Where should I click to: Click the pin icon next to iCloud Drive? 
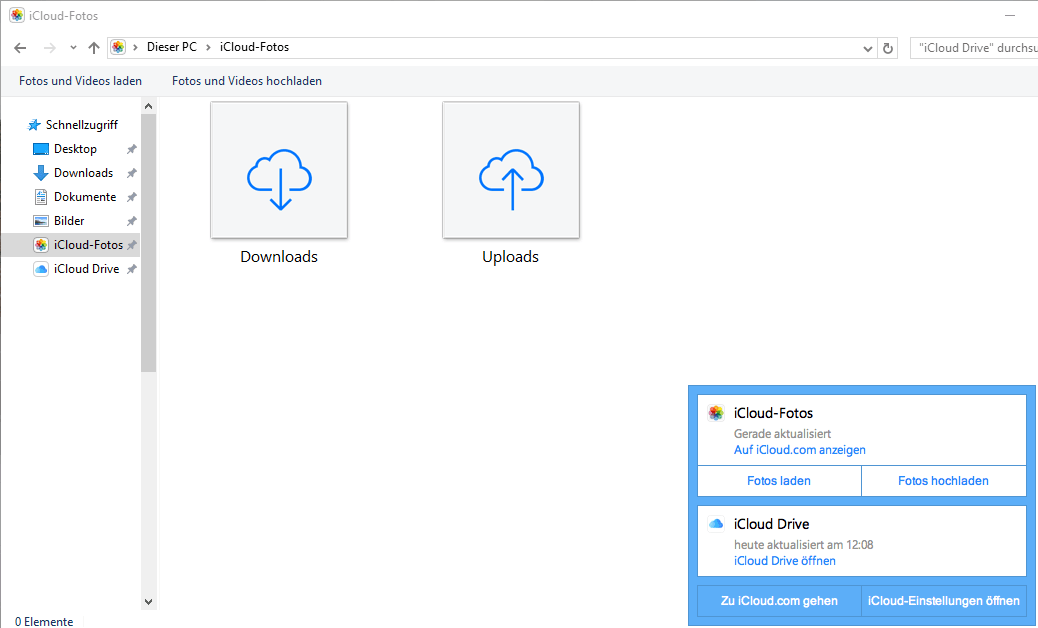point(132,269)
